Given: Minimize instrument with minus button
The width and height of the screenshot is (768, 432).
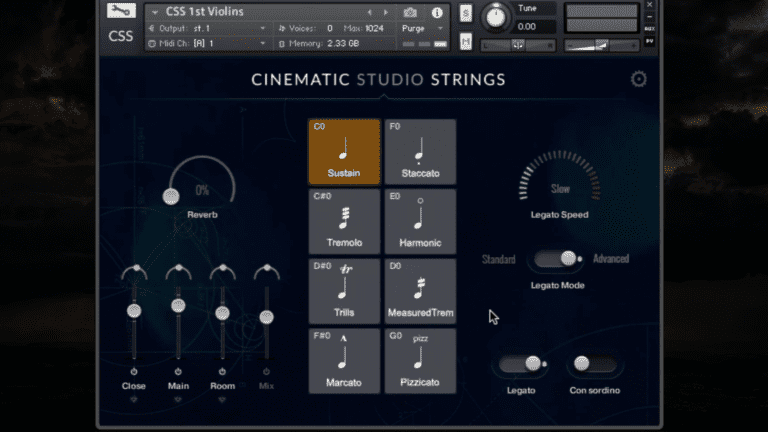Looking at the screenshot, I should 649,17.
